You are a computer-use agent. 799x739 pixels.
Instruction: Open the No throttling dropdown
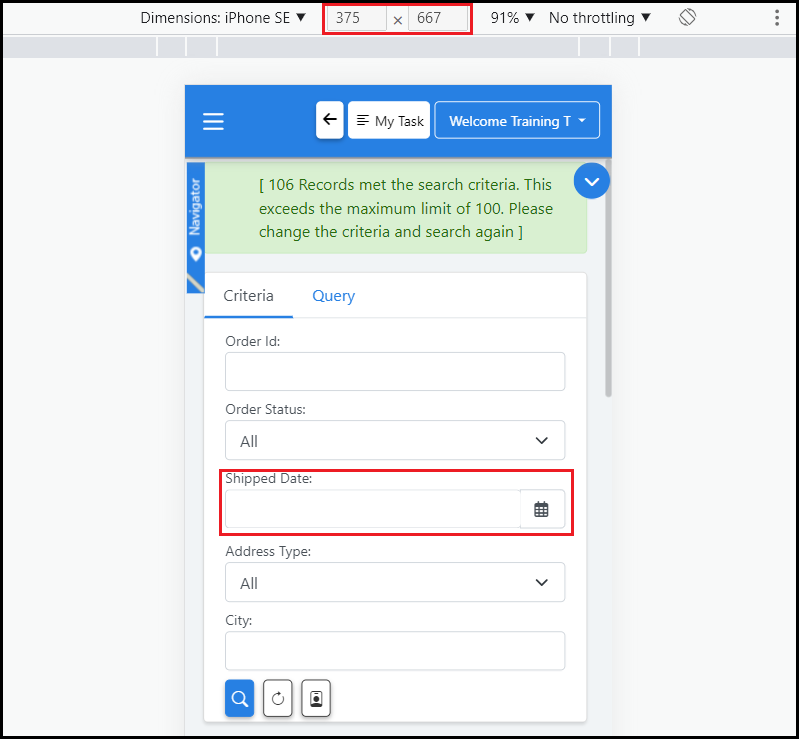click(600, 18)
